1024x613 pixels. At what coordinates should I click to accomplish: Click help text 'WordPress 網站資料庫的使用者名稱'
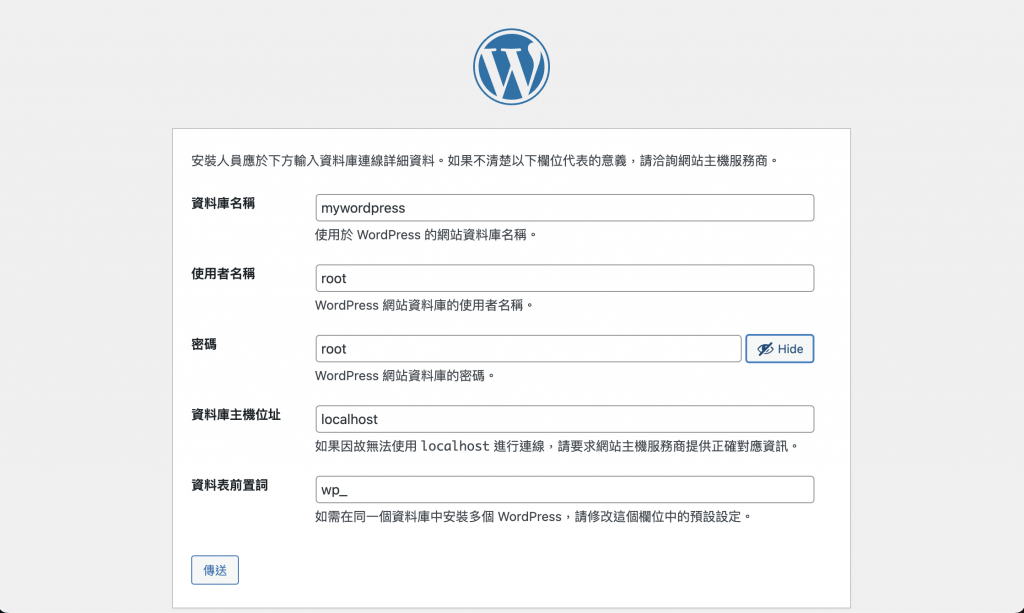click(x=424, y=306)
